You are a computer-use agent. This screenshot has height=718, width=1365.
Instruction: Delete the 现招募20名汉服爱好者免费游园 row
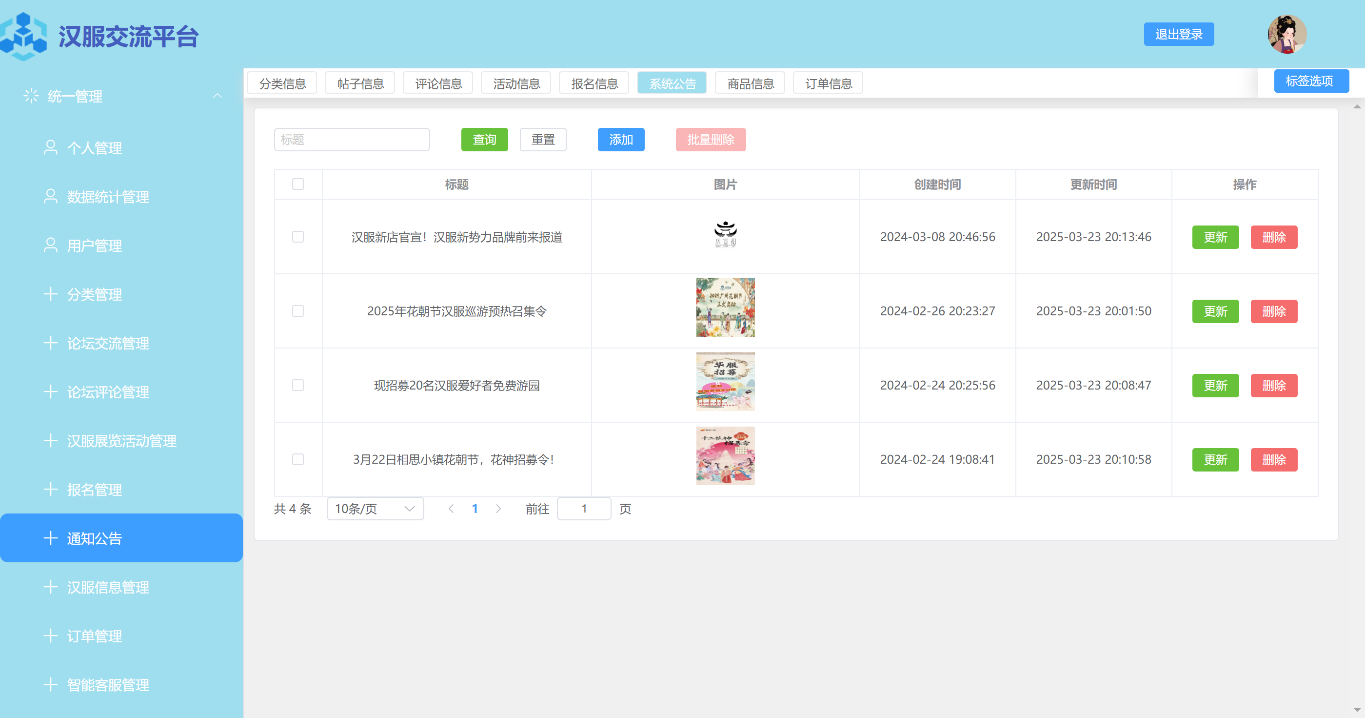tap(1274, 385)
